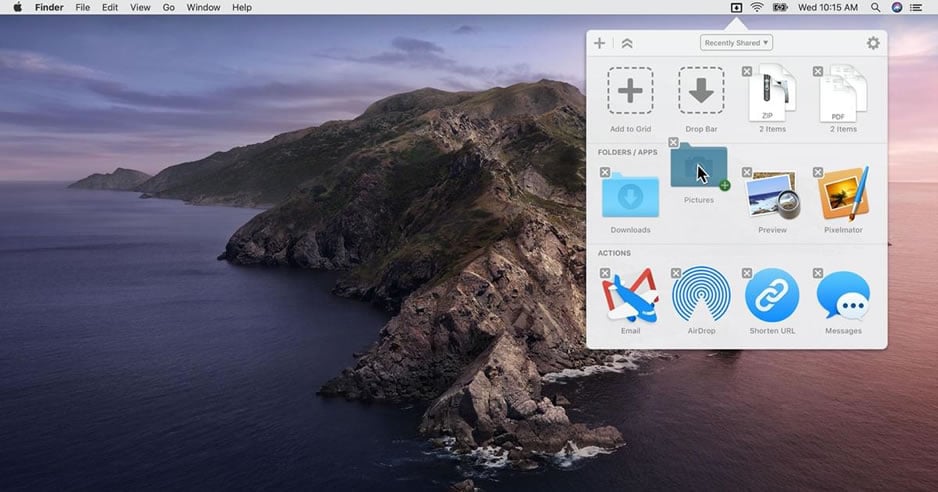The width and height of the screenshot is (938, 492).
Task: Open the File menu
Action: tap(83, 7)
